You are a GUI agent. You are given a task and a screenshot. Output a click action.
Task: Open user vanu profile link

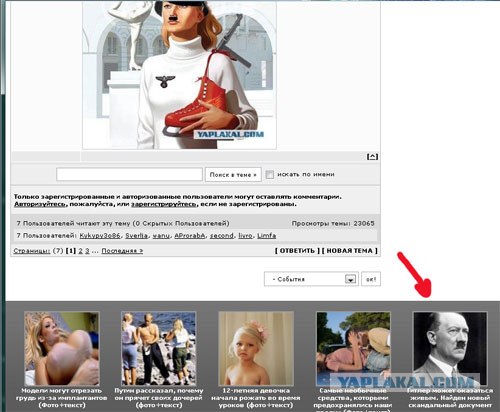161,236
